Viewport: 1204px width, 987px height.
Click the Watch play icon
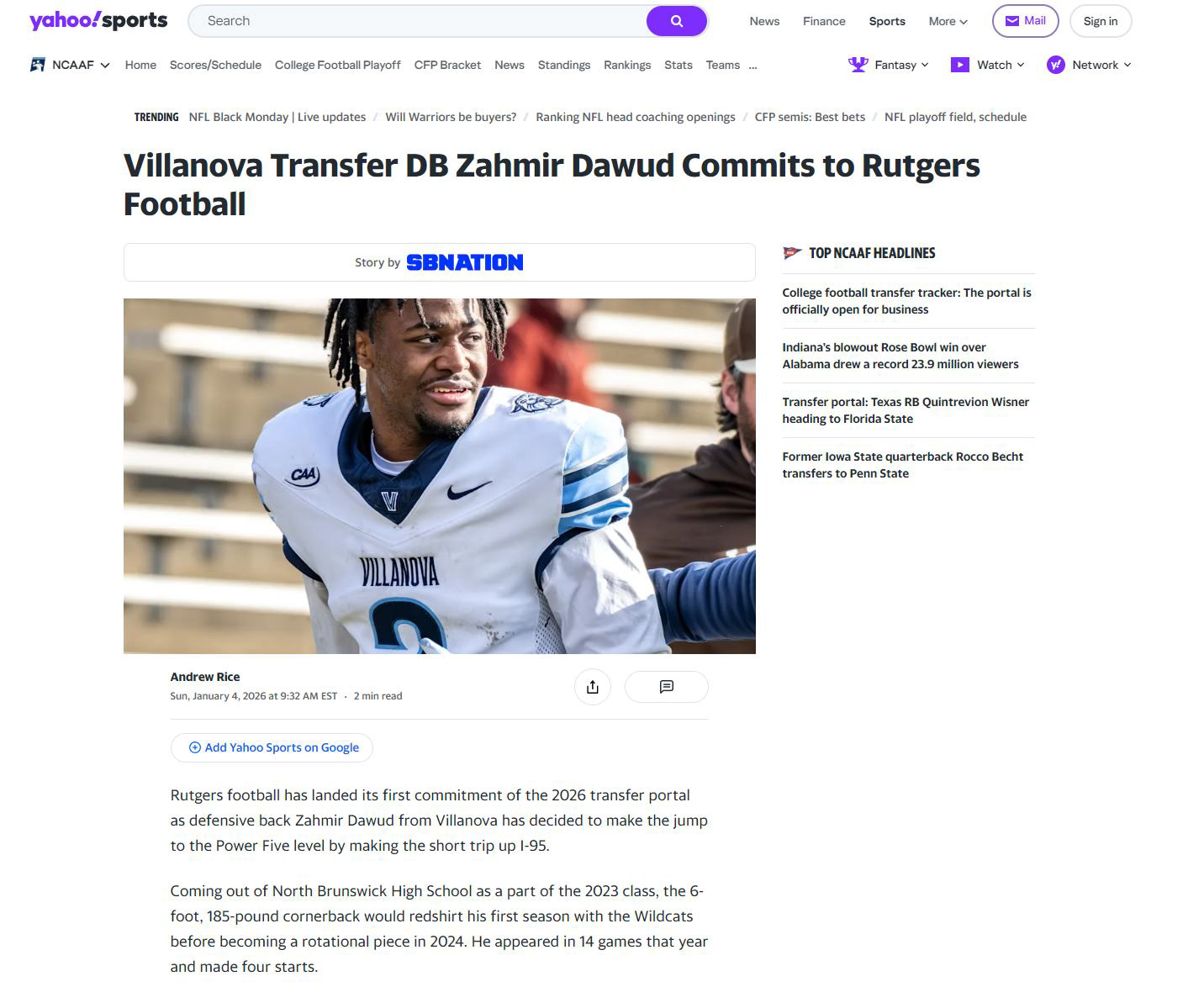pos(960,65)
